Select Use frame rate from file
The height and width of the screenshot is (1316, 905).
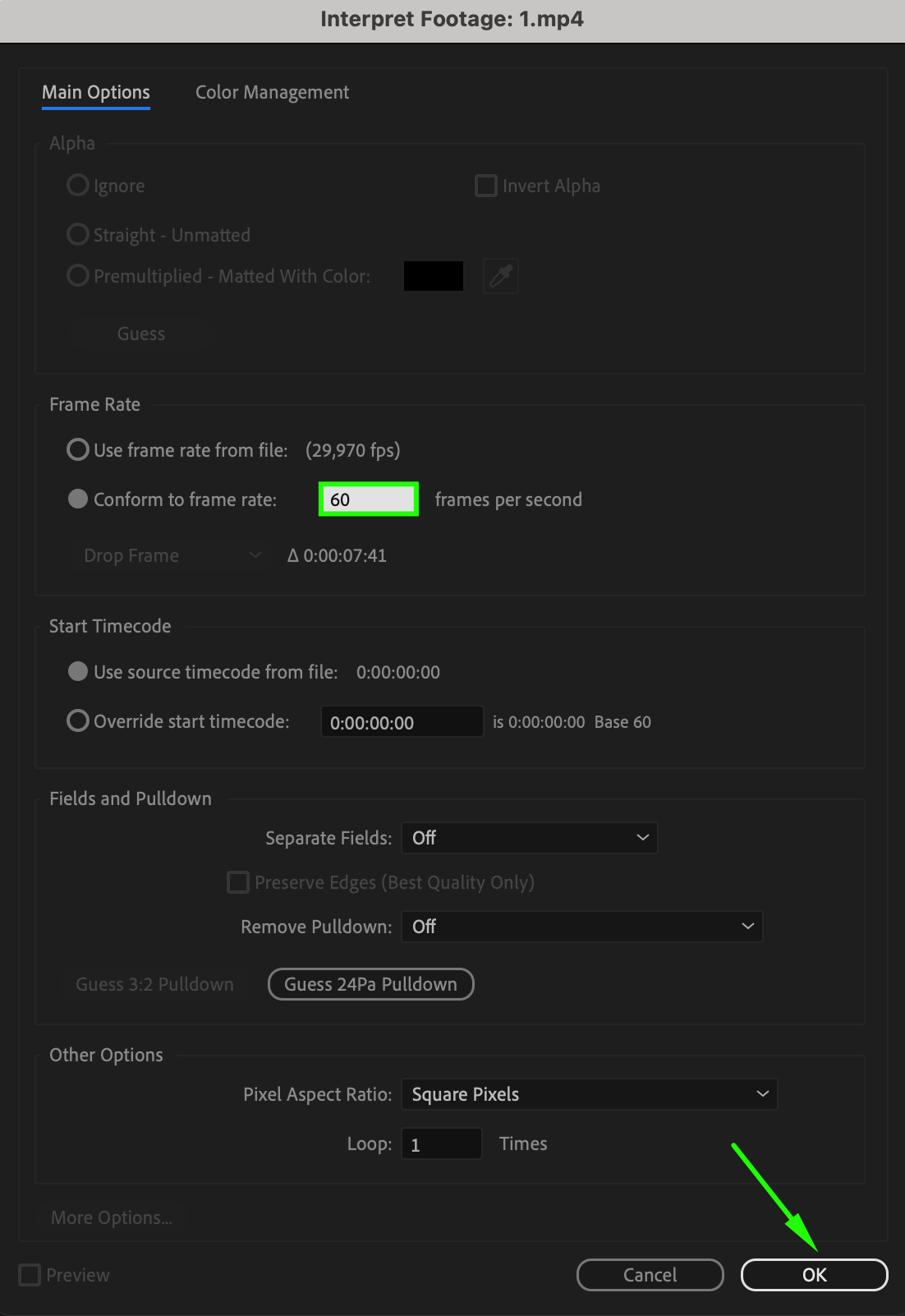(x=78, y=450)
